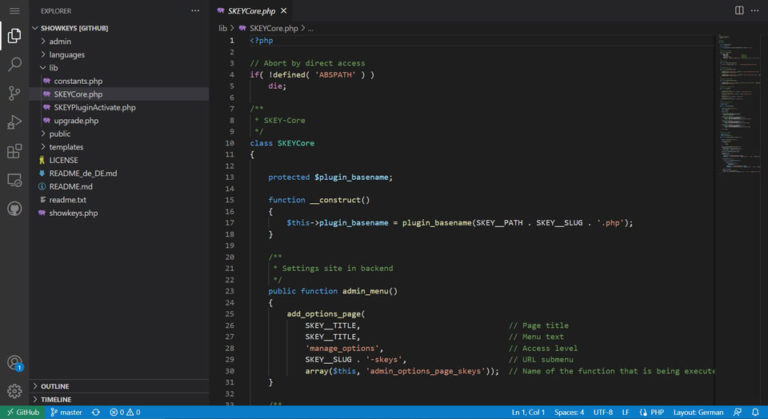Split the editor to the right

739,10
